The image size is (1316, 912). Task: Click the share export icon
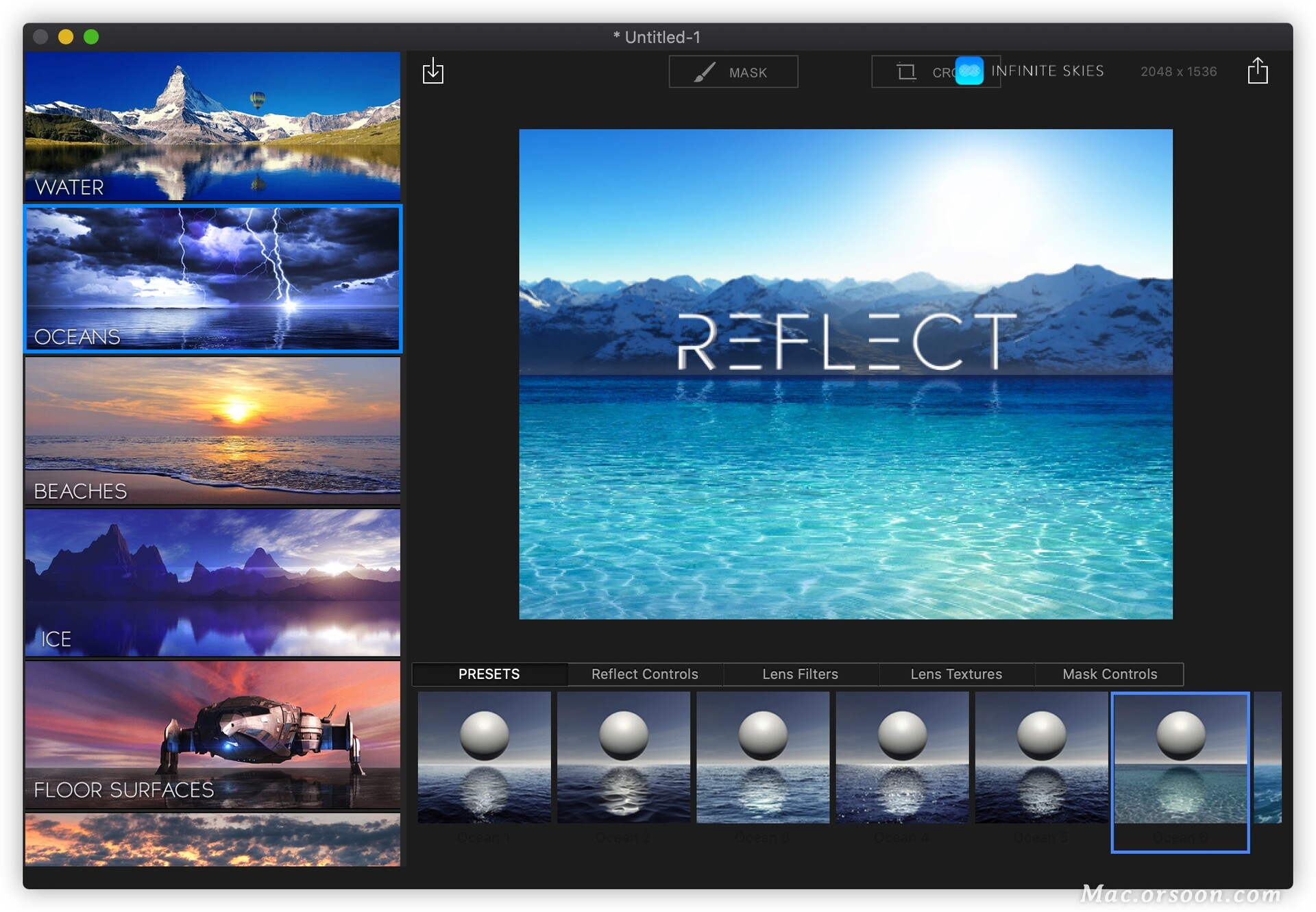(x=1257, y=71)
